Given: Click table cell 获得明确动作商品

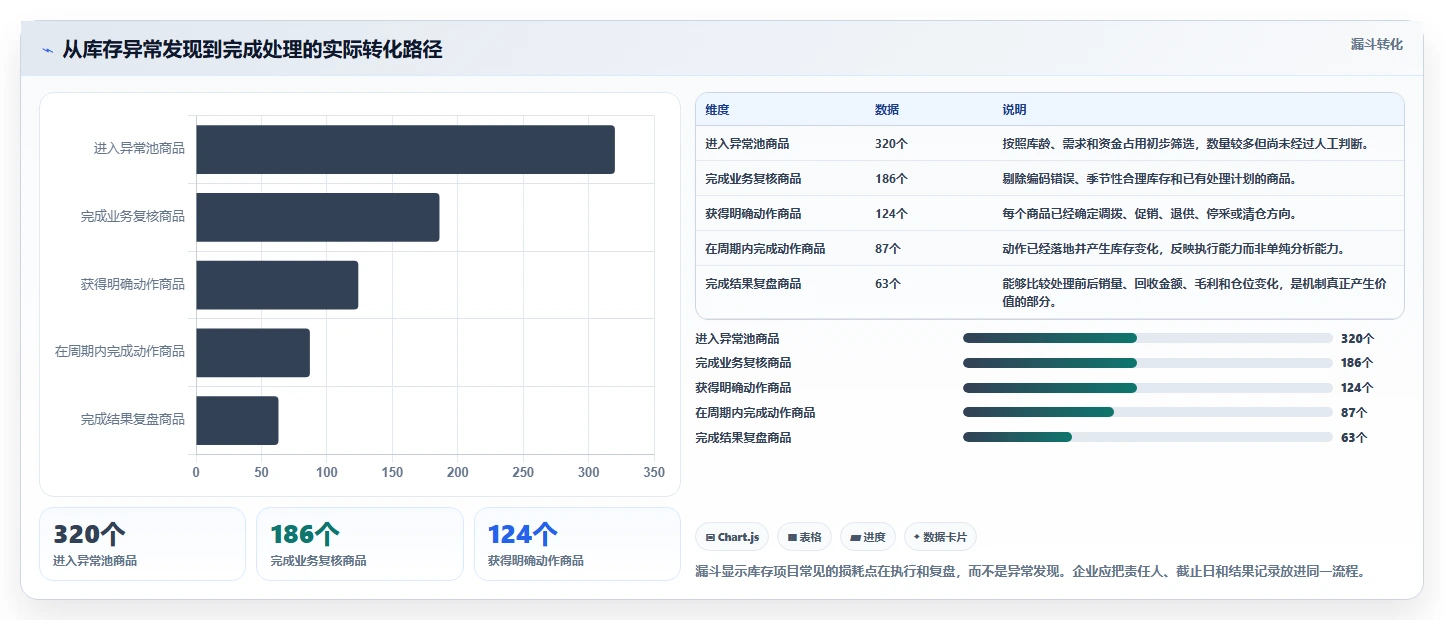Looking at the screenshot, I should (753, 214).
